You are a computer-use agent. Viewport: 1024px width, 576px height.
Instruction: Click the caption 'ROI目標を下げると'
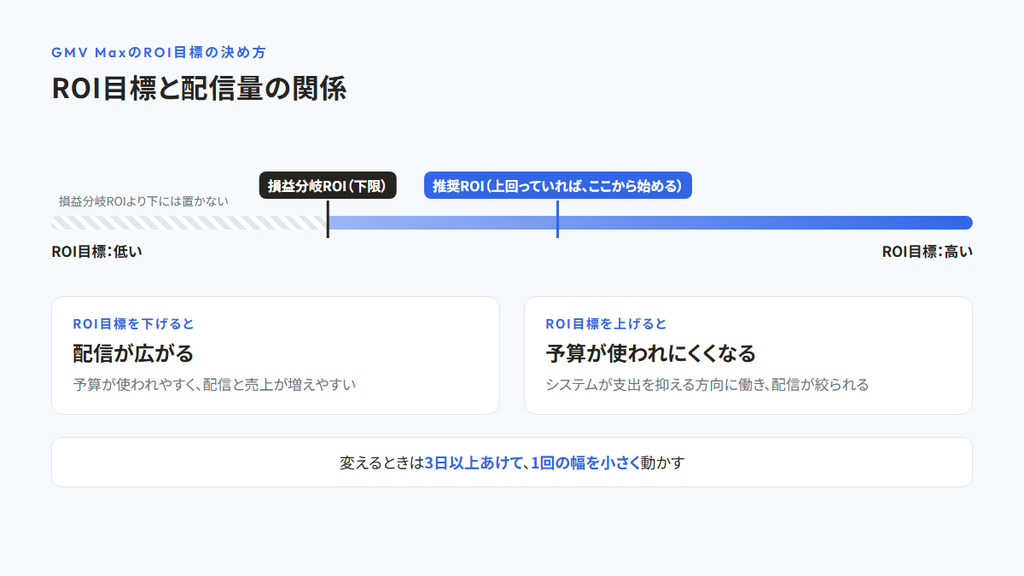click(133, 324)
